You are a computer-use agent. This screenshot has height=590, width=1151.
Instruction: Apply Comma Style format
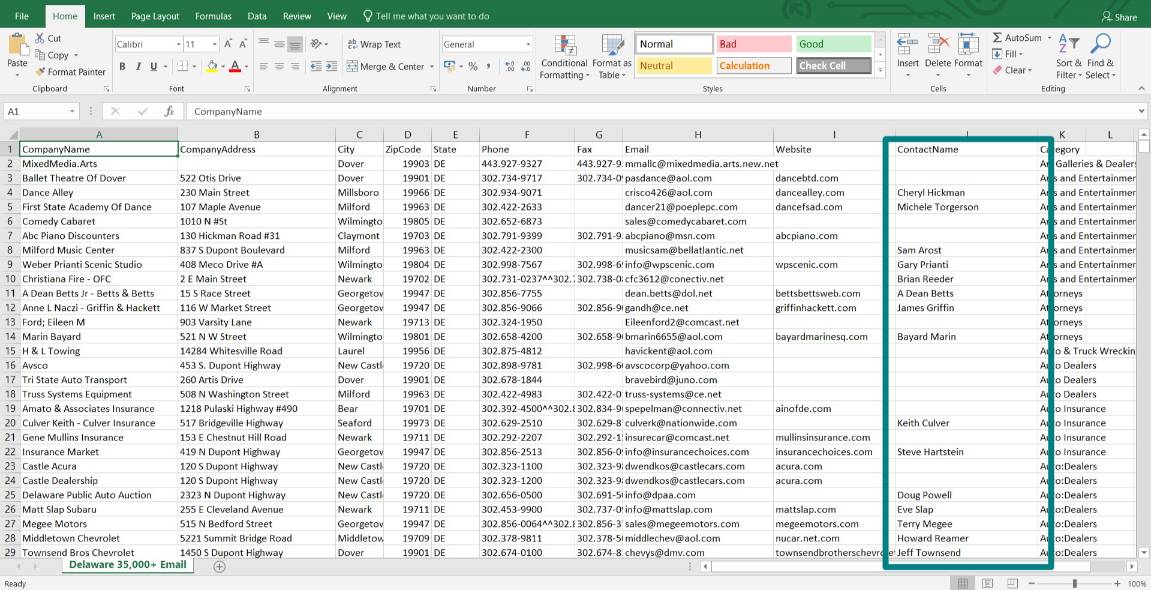pyautogui.click(x=488, y=67)
